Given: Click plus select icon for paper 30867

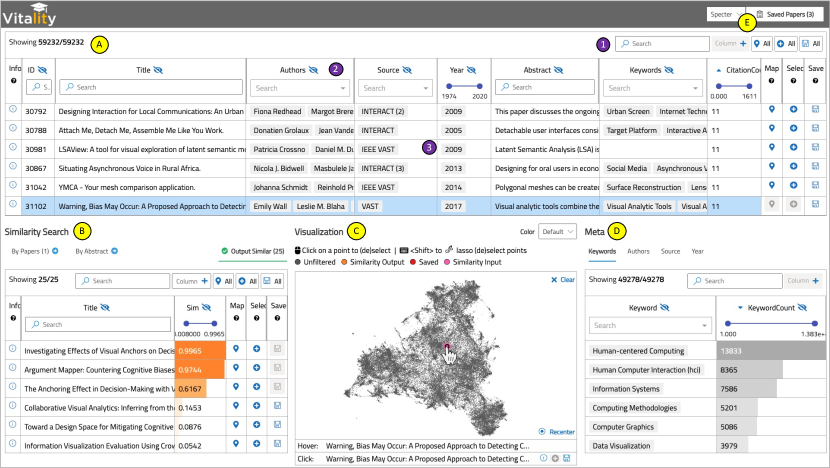Looking at the screenshot, I should [x=793, y=166].
